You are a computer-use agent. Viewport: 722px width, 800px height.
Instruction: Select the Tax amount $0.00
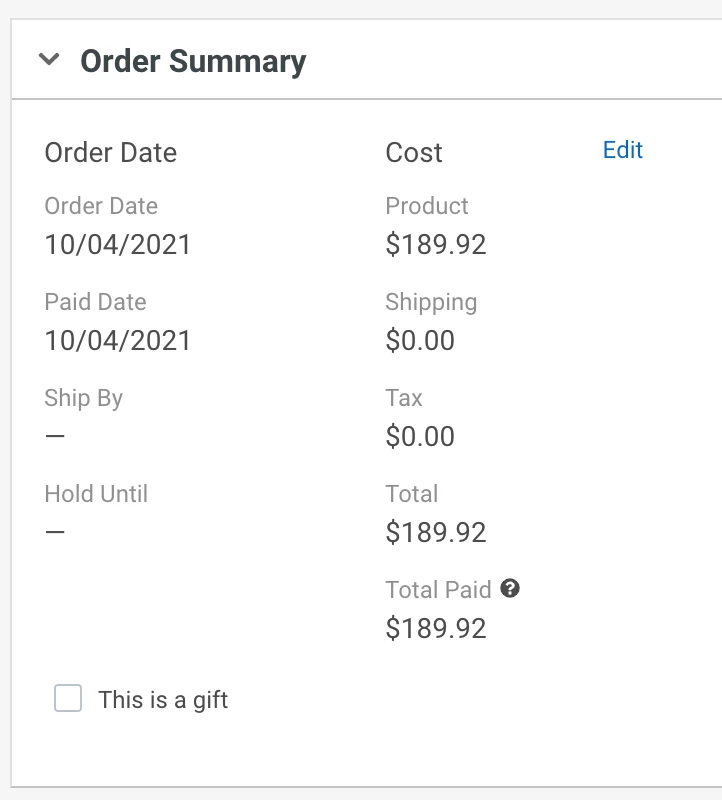pyautogui.click(x=420, y=437)
